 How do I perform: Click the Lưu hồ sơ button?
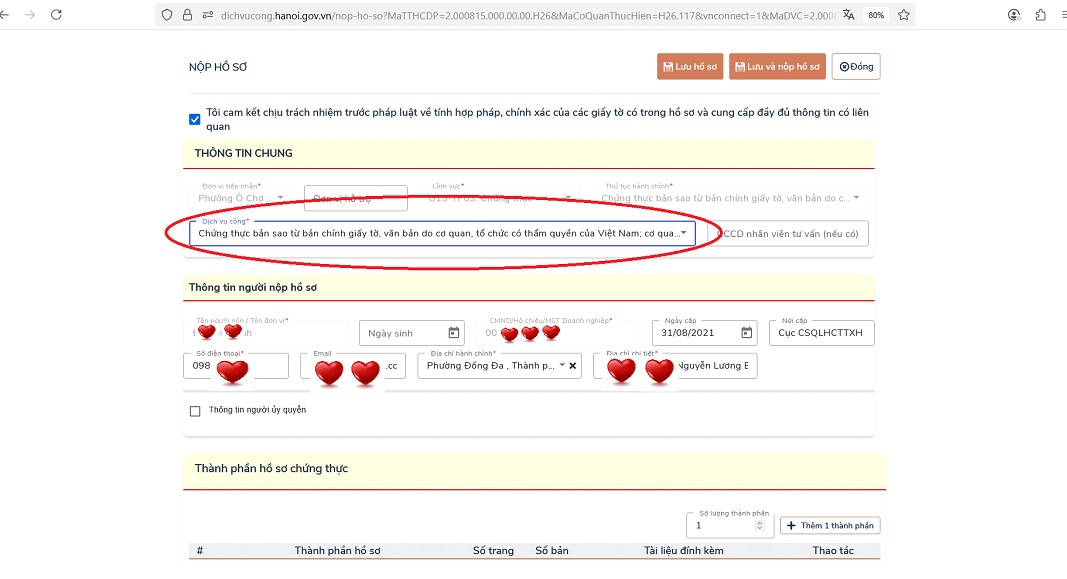coord(690,67)
